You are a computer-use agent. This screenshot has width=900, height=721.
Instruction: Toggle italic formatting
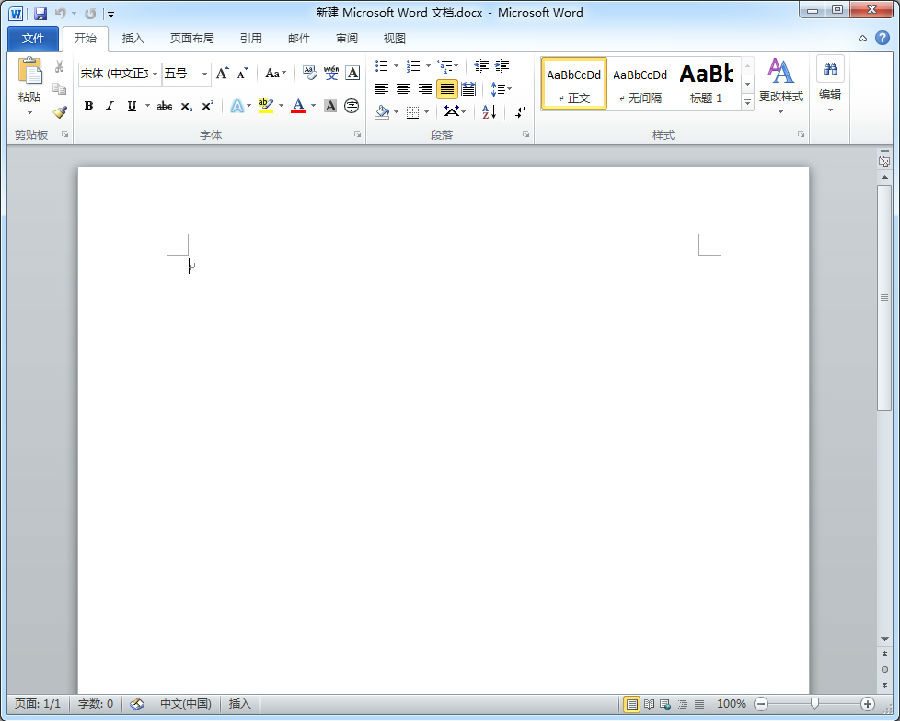tap(109, 105)
